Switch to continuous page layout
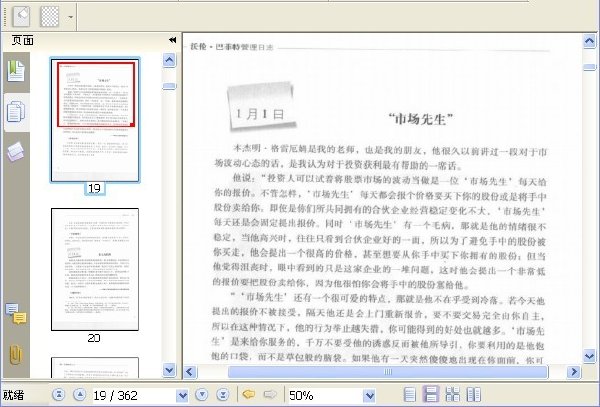Viewport: 600px width, 407px height. pyautogui.click(x=431, y=394)
